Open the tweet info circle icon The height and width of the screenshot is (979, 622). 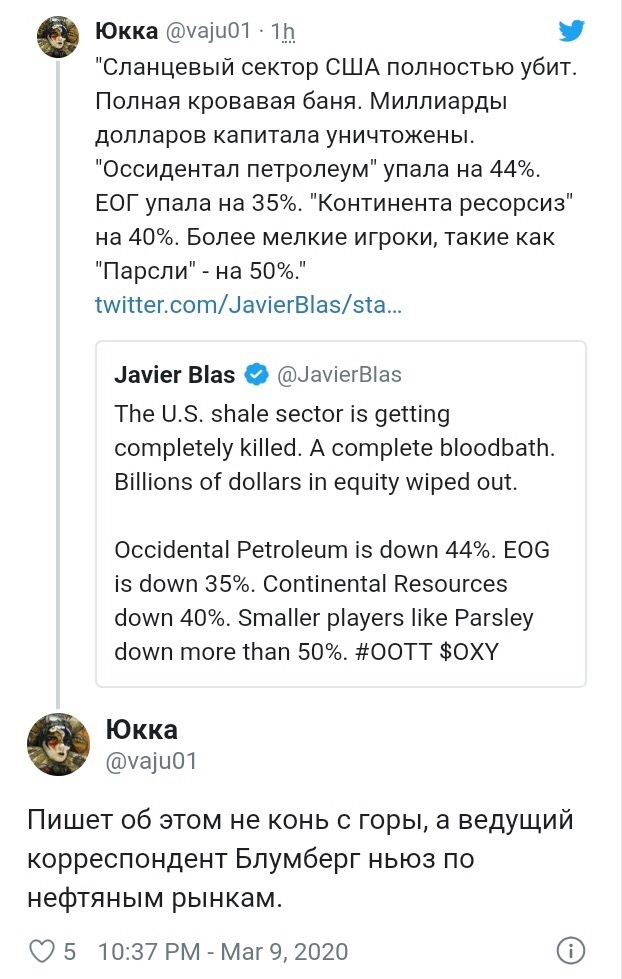pyautogui.click(x=570, y=951)
